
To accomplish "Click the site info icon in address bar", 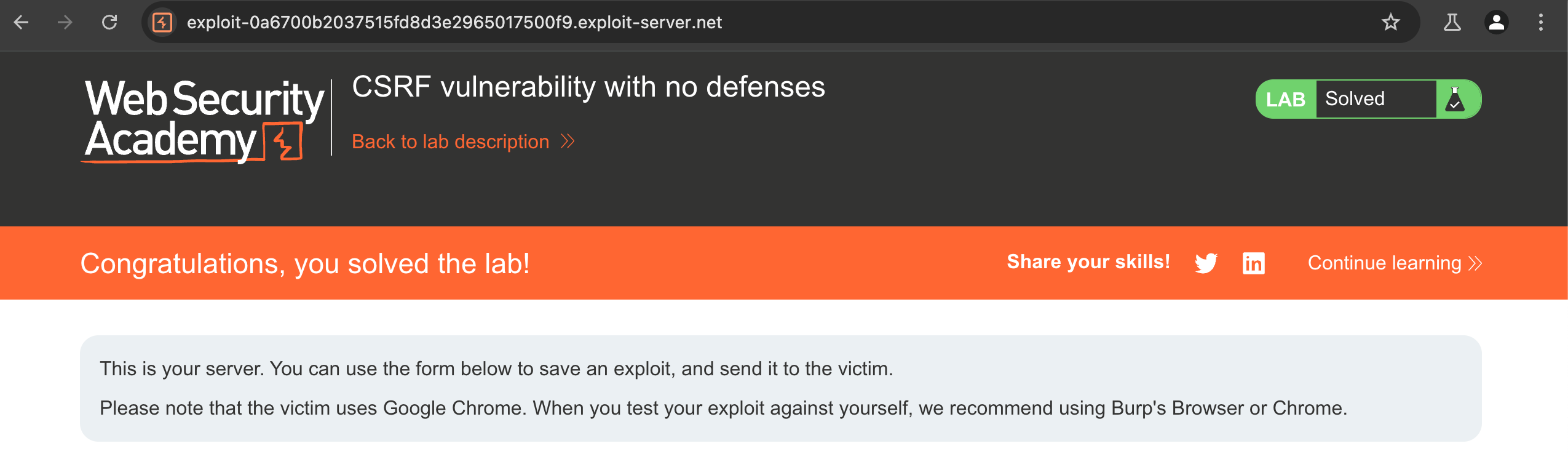I will point(162,23).
